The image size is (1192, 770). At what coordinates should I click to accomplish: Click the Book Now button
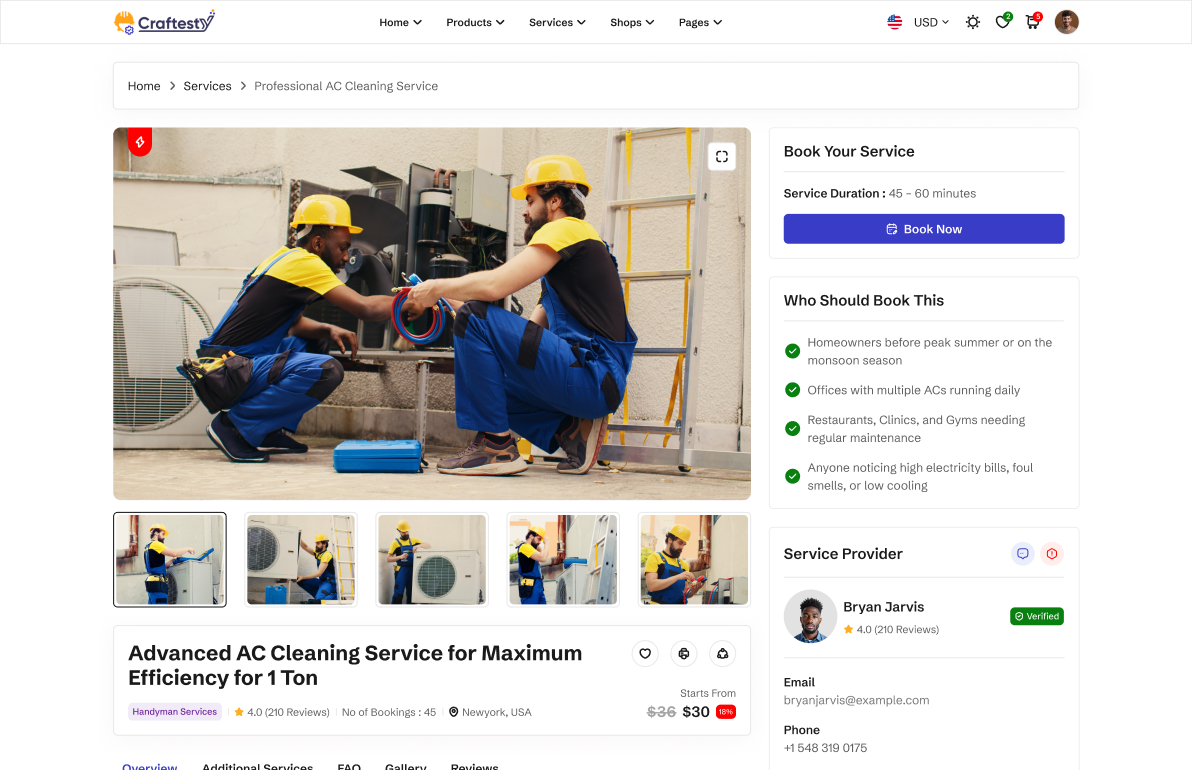(924, 229)
